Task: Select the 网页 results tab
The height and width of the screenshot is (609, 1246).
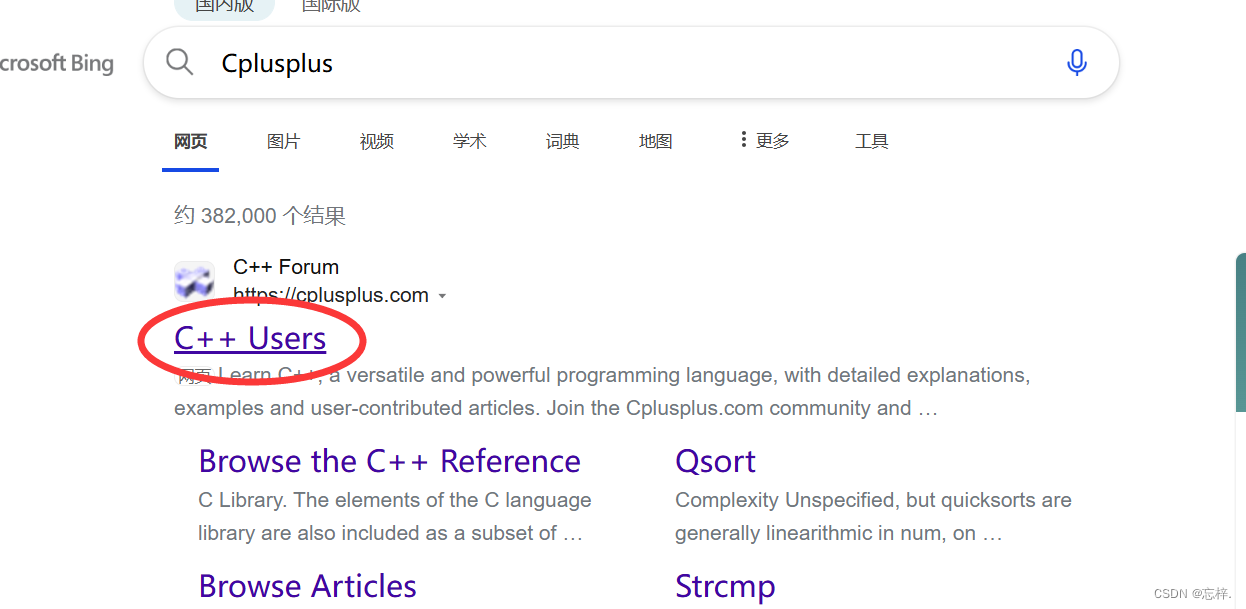Action: tap(190, 141)
